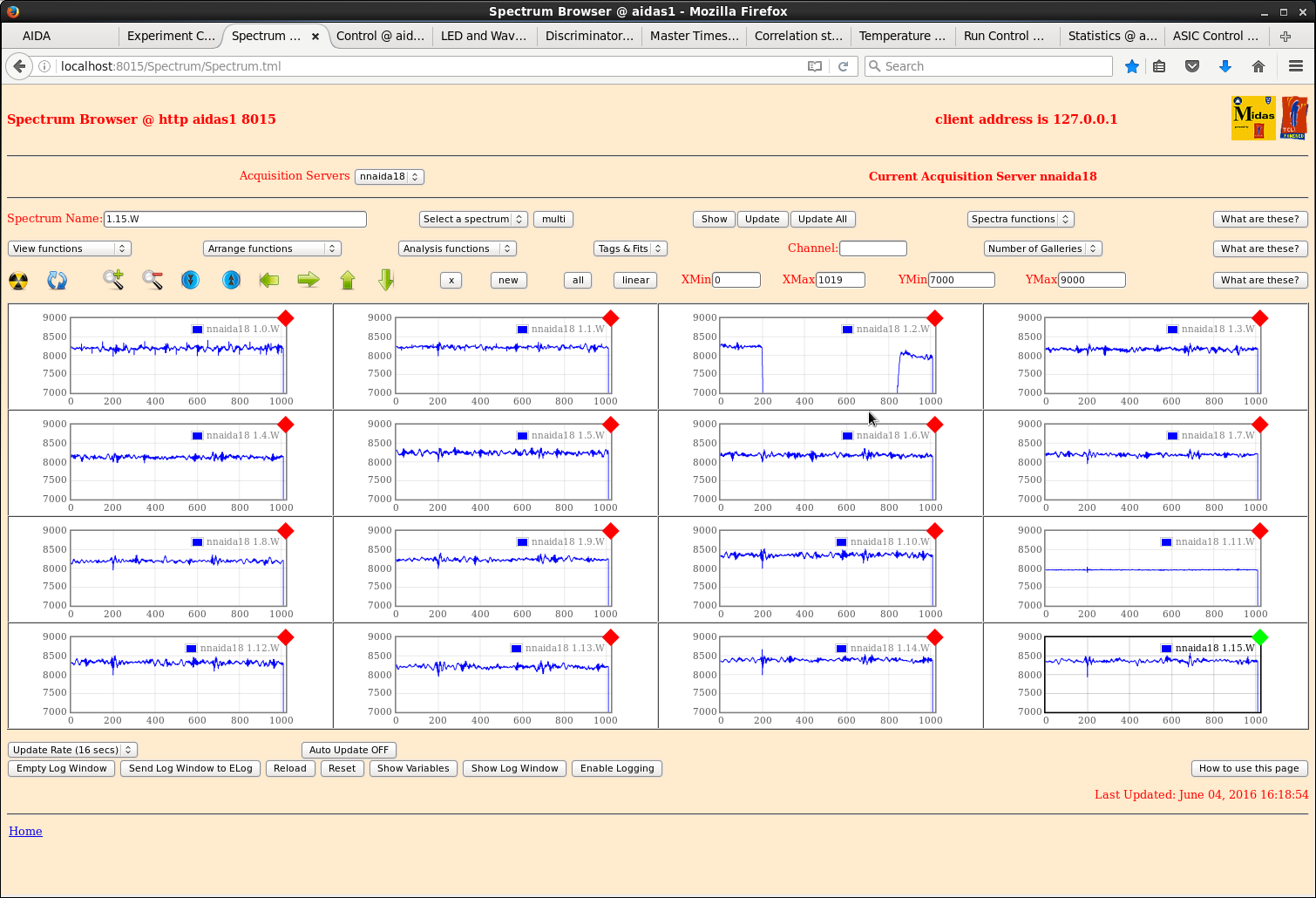Click the Home link

tap(25, 831)
